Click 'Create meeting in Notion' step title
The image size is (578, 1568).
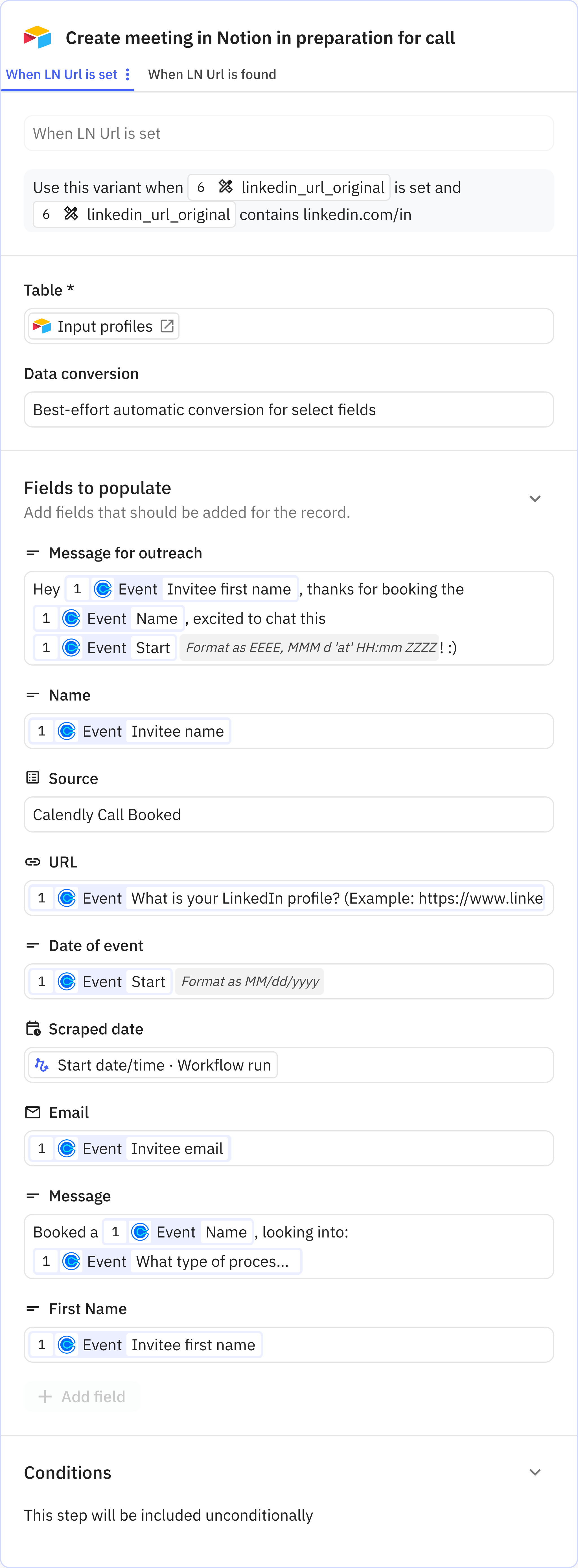[260, 38]
